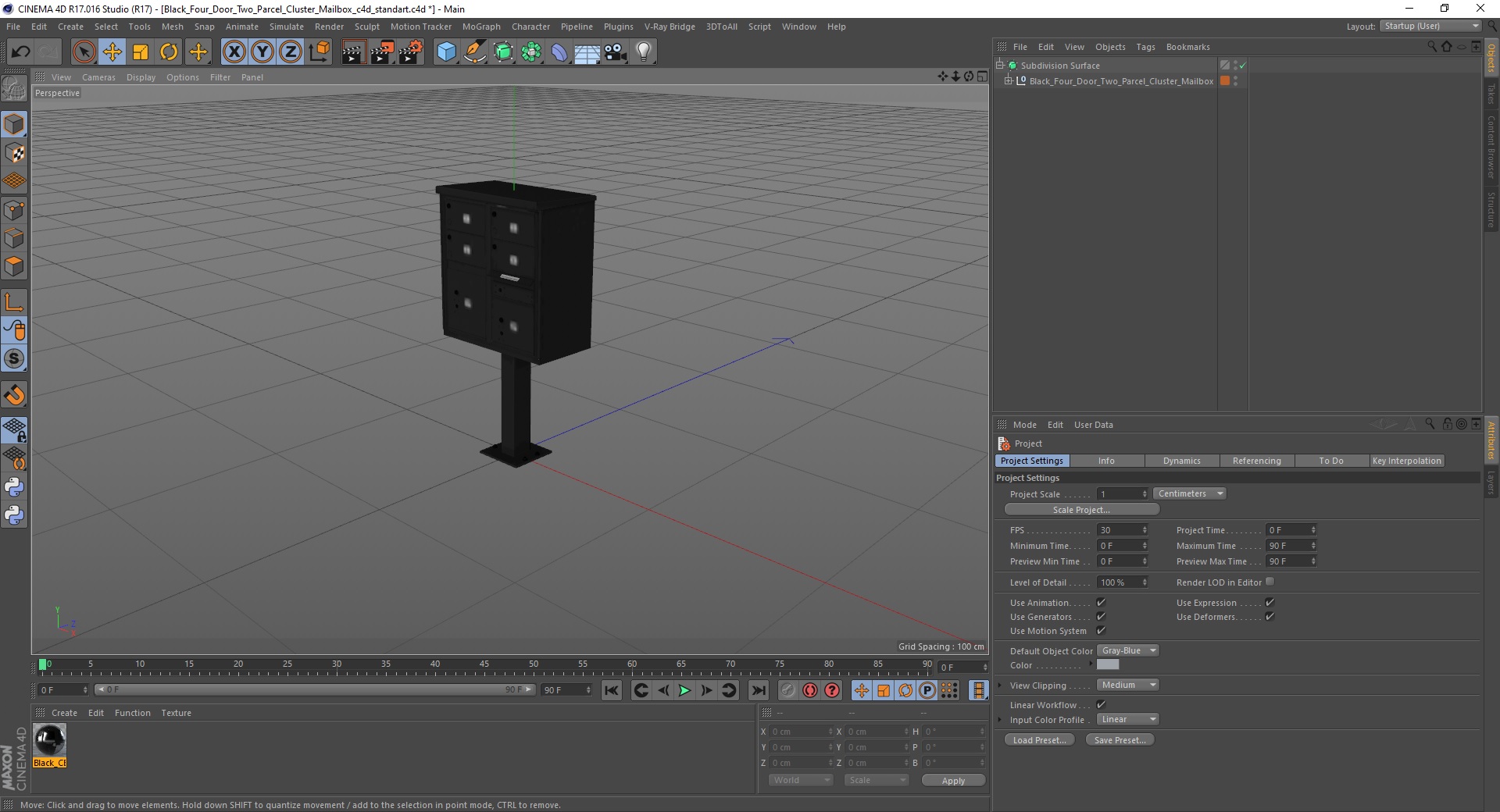Go to start of animation
1500x812 pixels.
click(x=612, y=690)
